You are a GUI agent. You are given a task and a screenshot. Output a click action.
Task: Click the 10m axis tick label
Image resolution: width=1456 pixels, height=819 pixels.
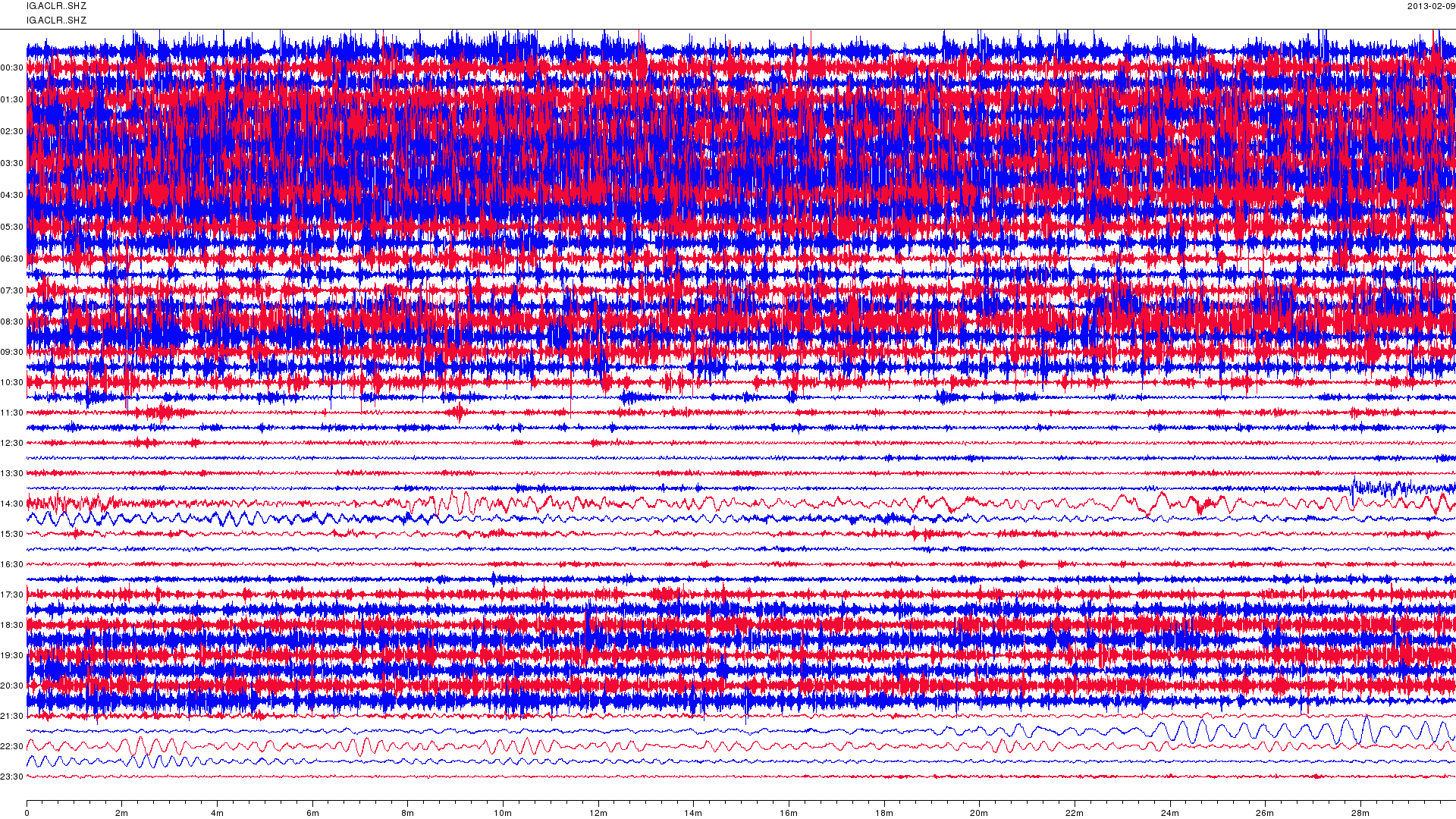pyautogui.click(x=503, y=814)
